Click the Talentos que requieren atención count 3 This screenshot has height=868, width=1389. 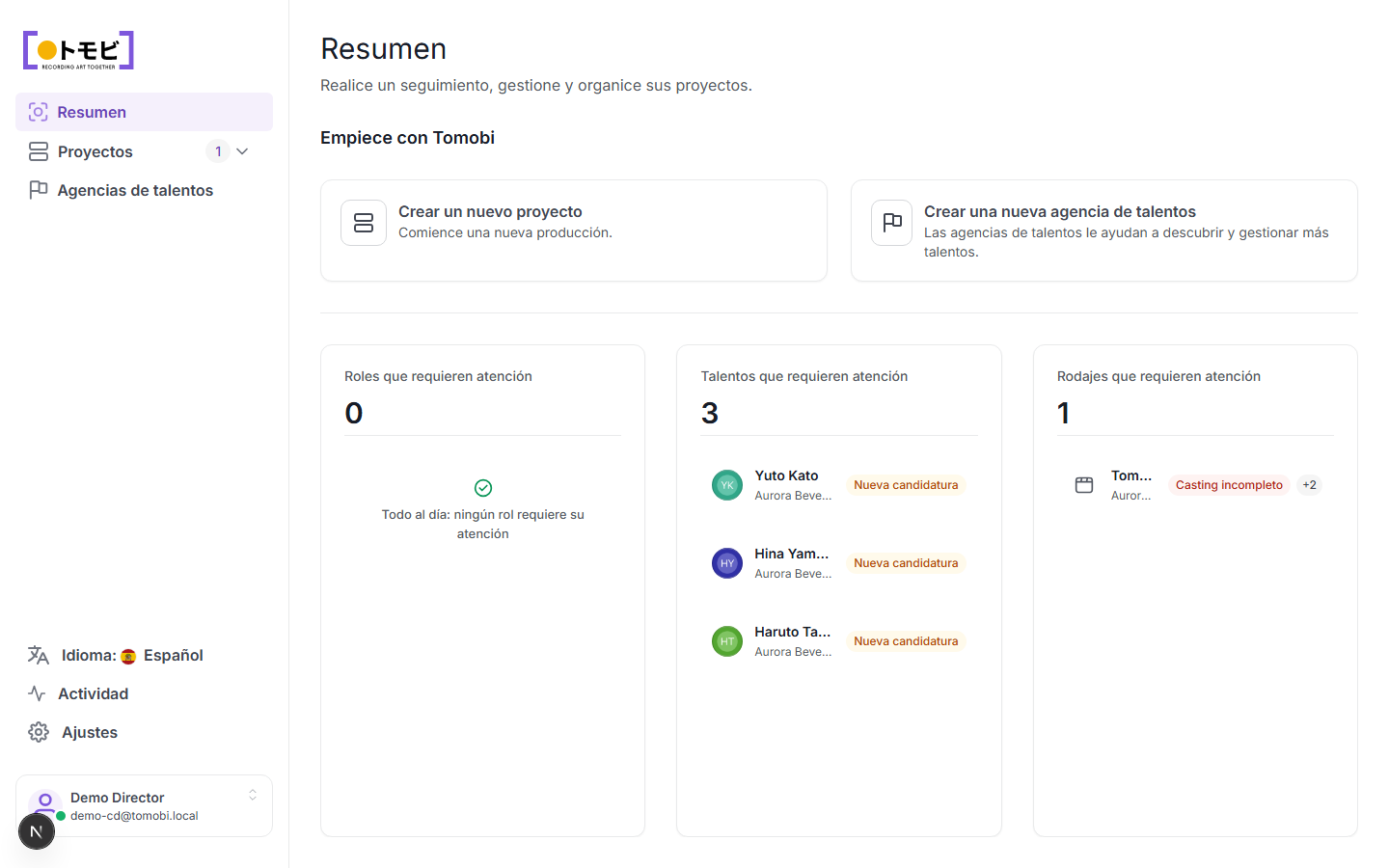(710, 413)
